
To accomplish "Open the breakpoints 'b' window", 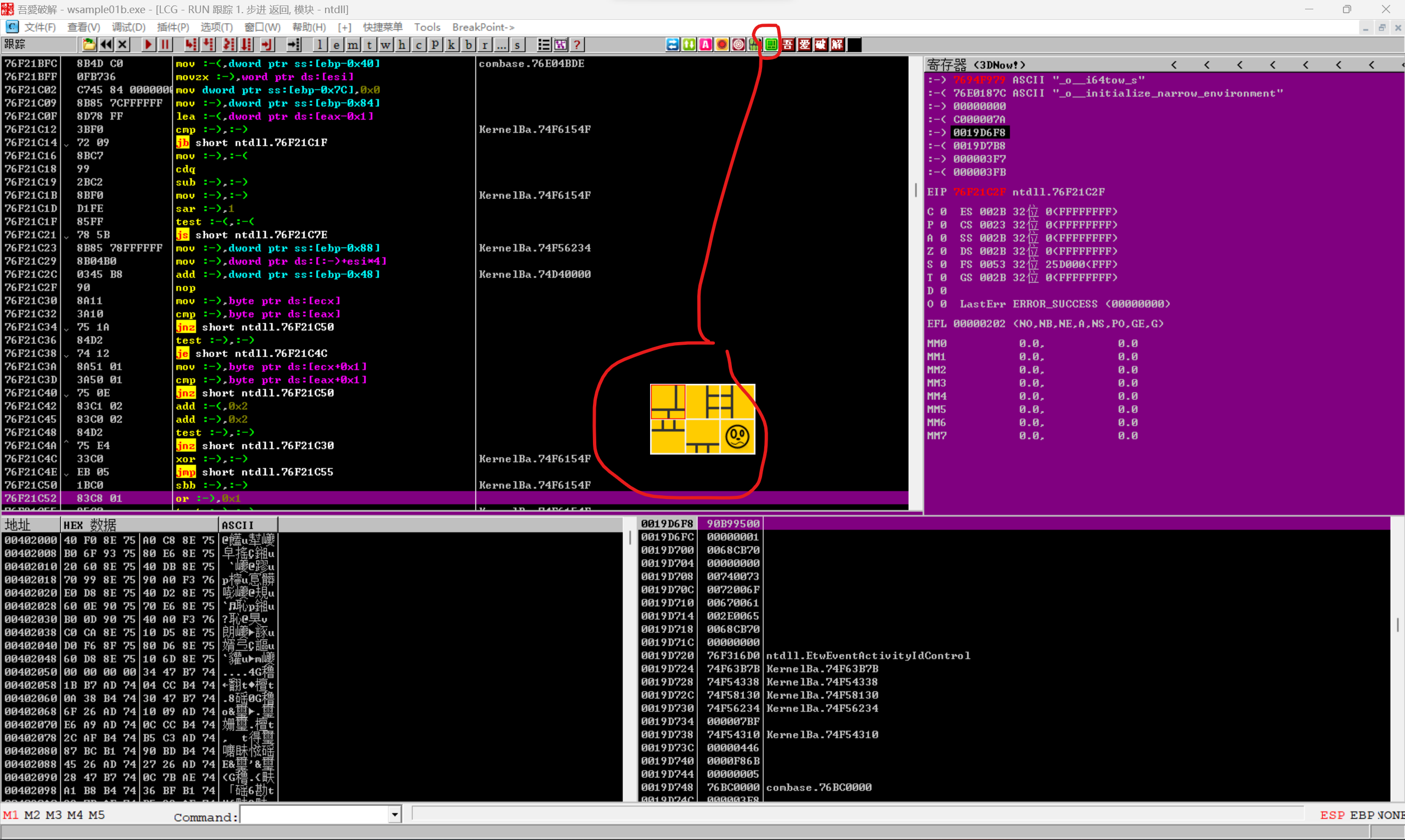I will 468,44.
